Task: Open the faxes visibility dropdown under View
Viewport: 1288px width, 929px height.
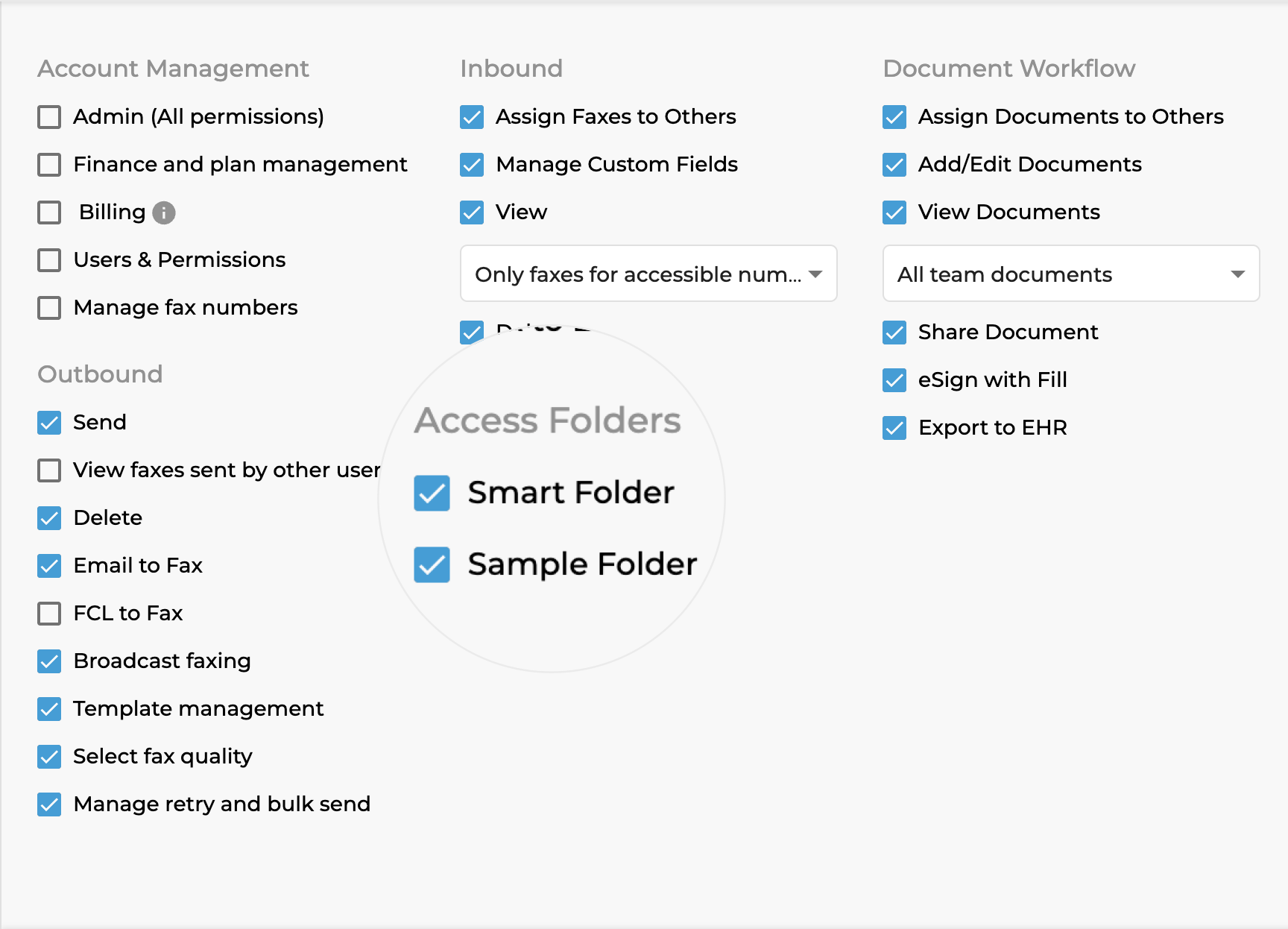Action: [648, 274]
